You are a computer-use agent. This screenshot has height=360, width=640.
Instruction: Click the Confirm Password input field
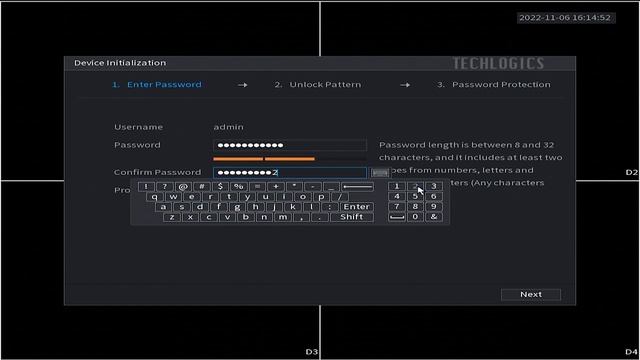pos(290,173)
